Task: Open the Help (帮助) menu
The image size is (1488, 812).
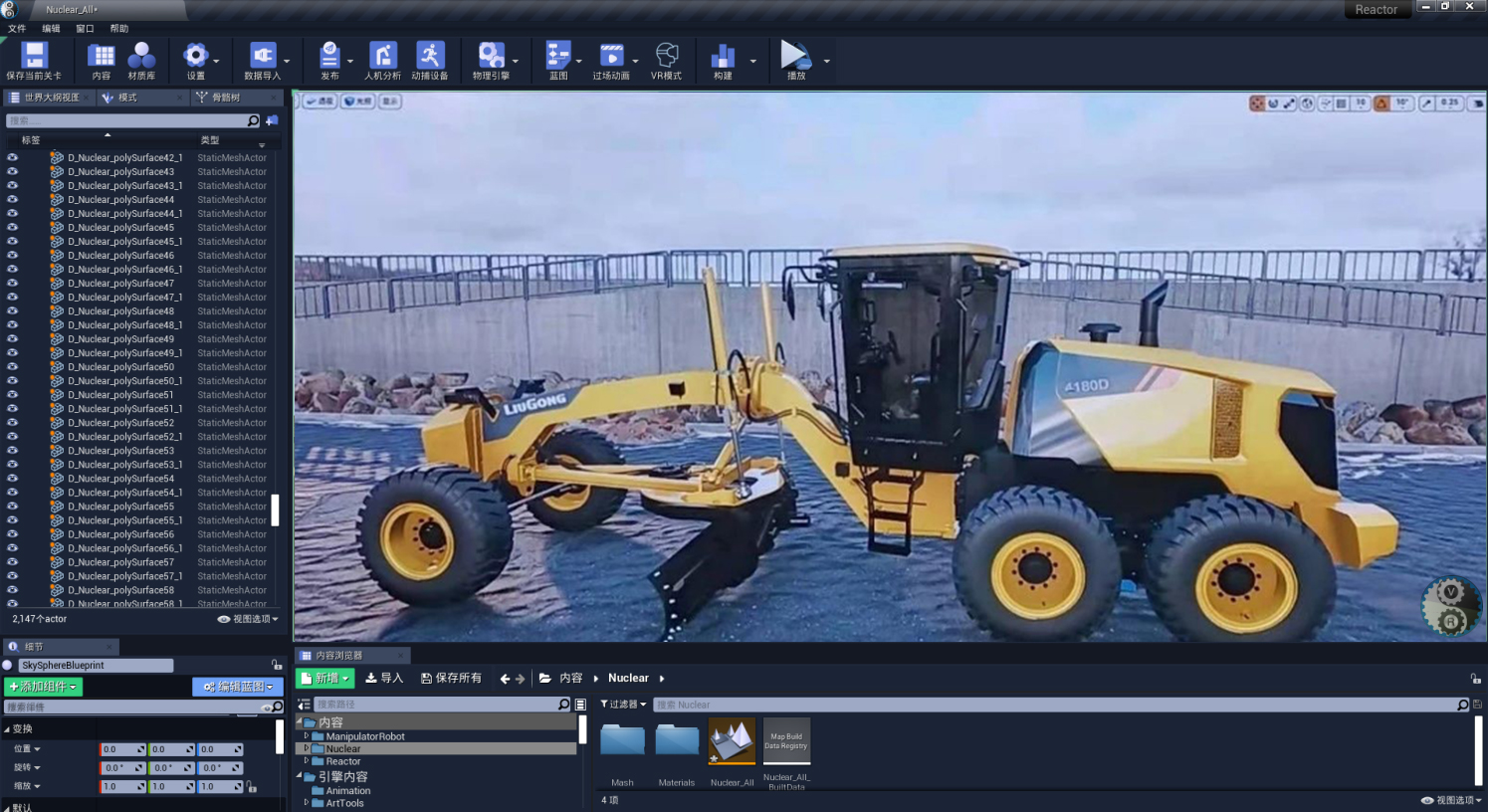Action: coord(118,29)
